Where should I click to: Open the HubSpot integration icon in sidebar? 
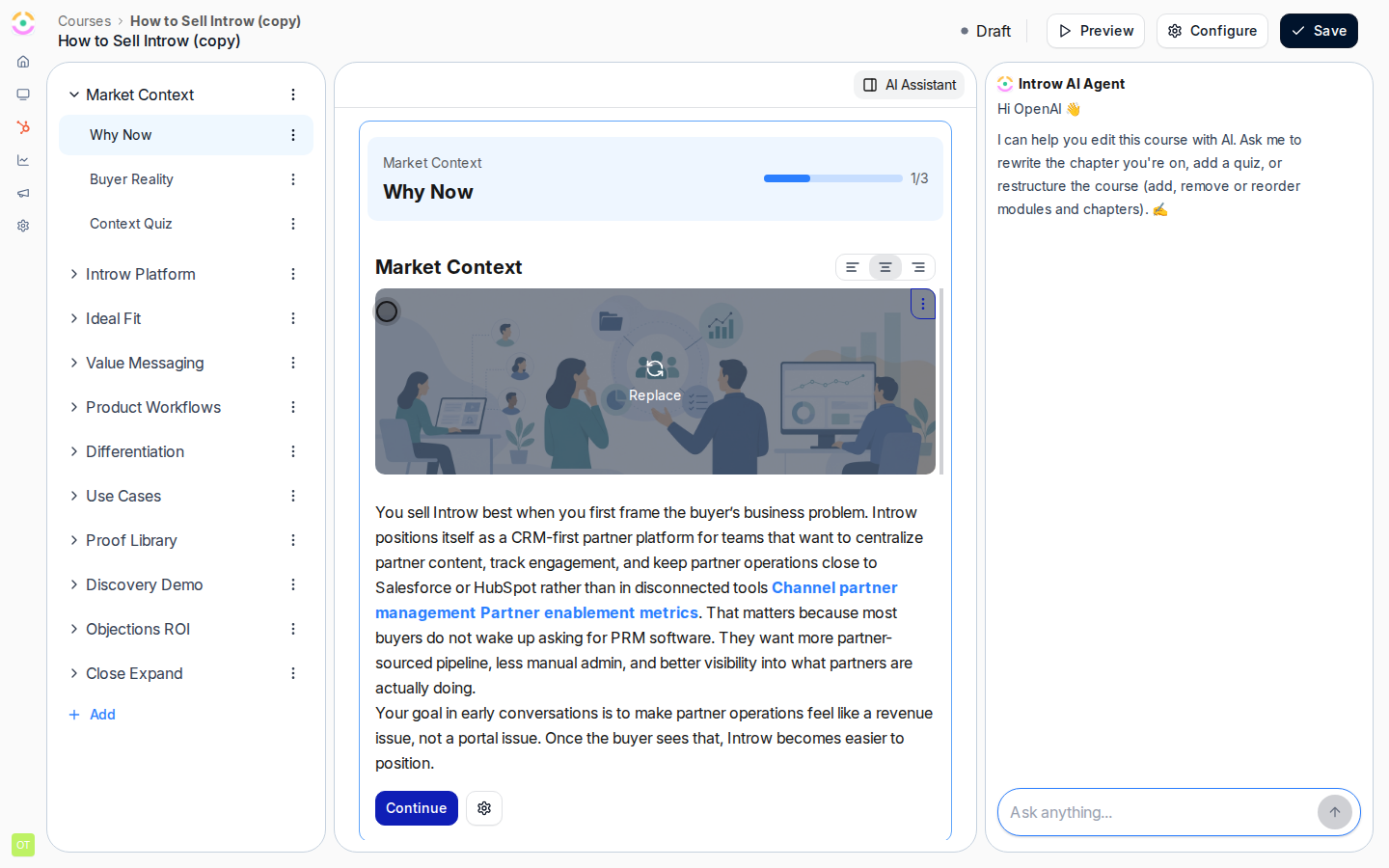[x=23, y=127]
